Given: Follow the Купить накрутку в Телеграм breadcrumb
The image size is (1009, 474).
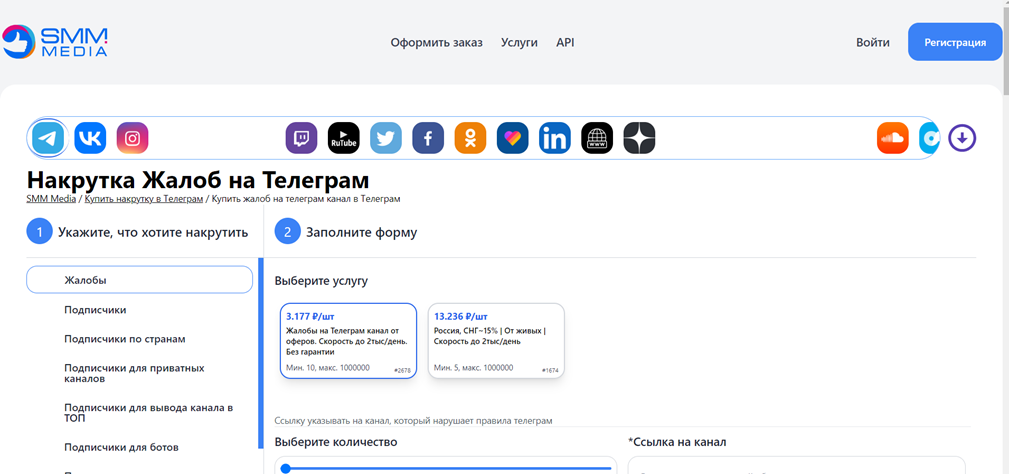Looking at the screenshot, I should pos(143,199).
